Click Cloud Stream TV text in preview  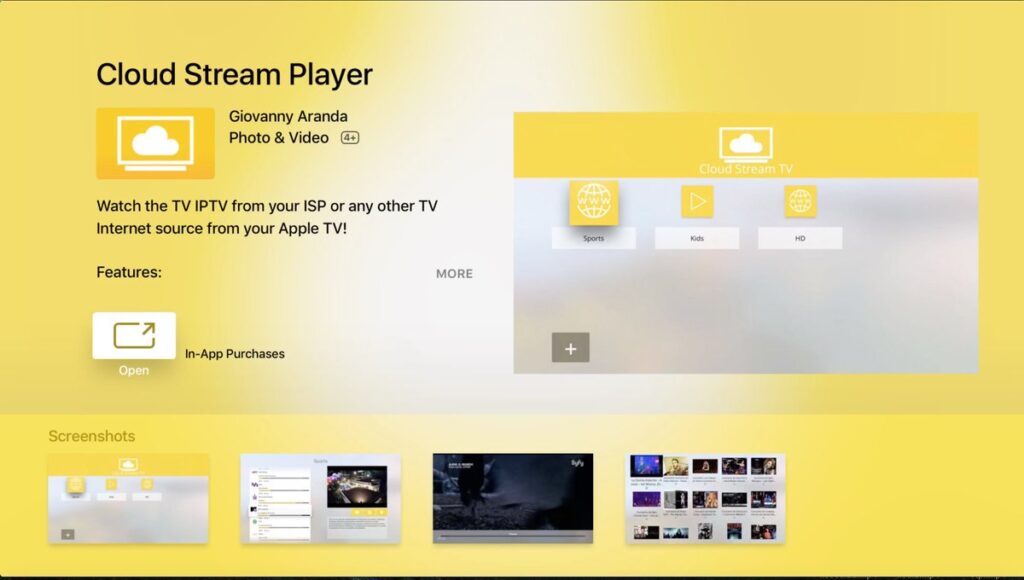[x=746, y=169]
